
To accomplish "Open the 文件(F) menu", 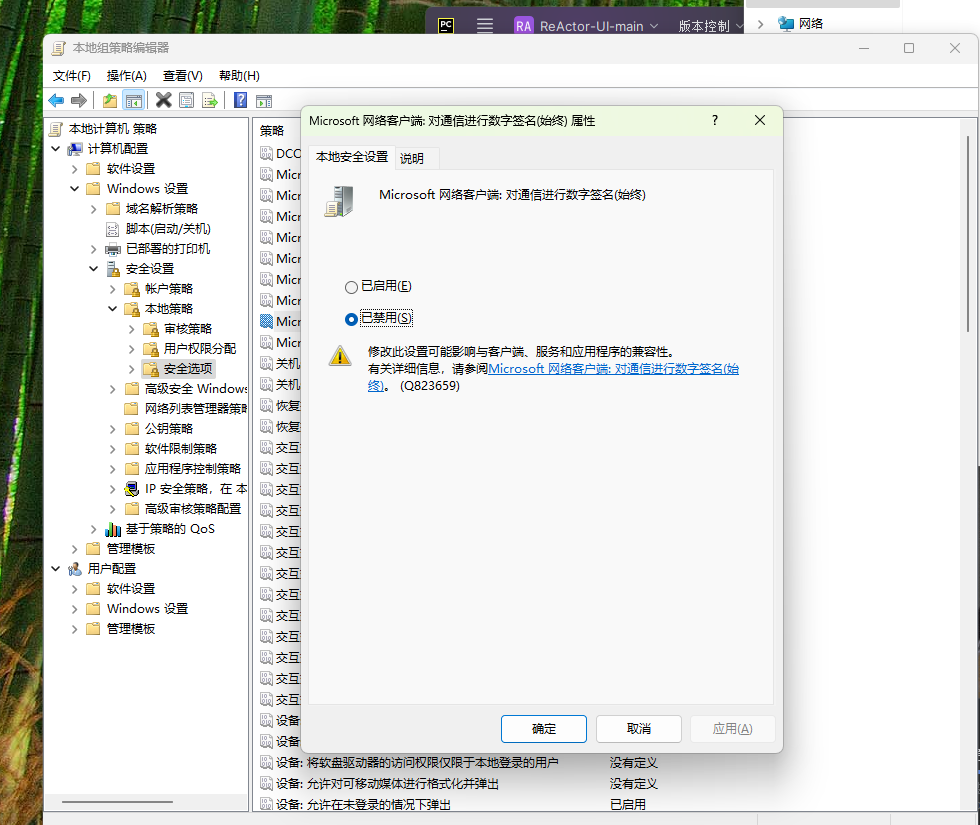I will coord(71,76).
